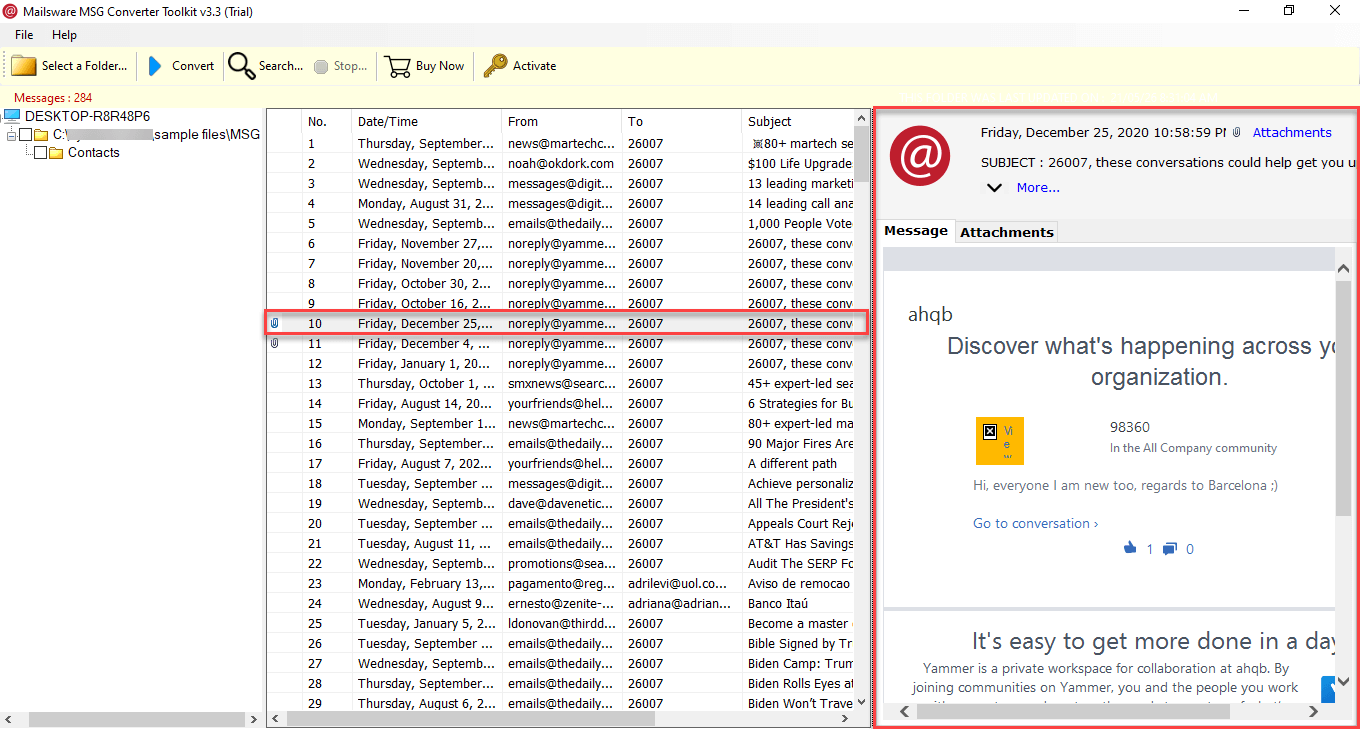Click the preview date Friday, December 25, 2020
This screenshot has width=1360, height=729.
point(1103,132)
